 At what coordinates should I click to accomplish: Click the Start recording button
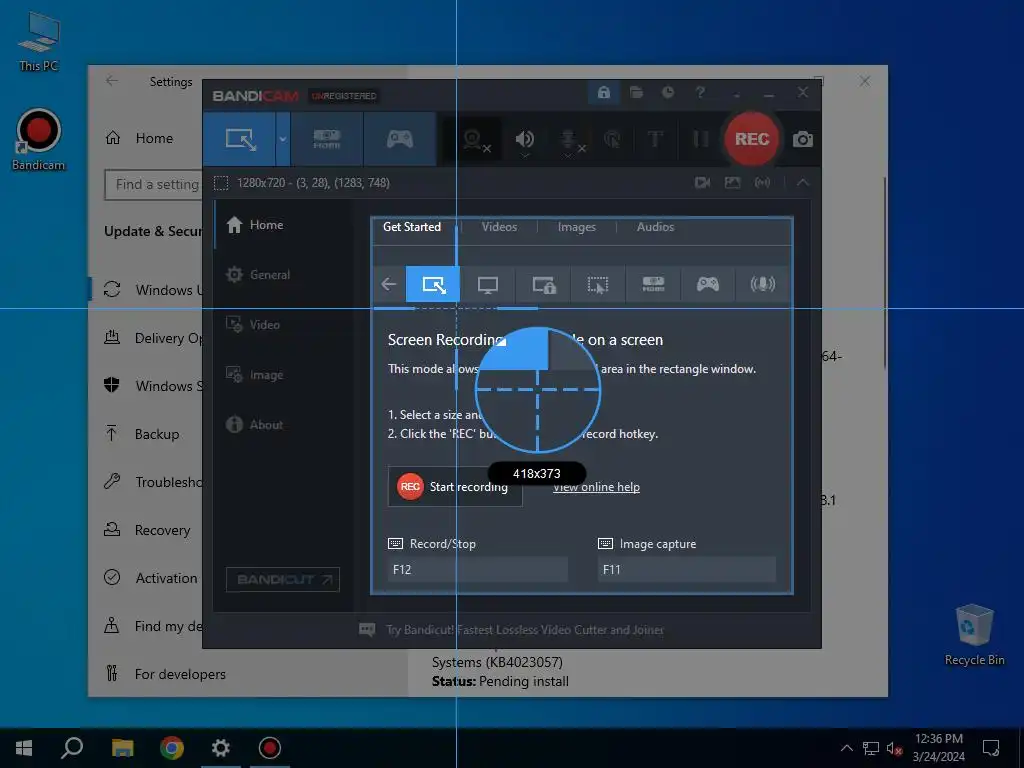[x=455, y=487]
